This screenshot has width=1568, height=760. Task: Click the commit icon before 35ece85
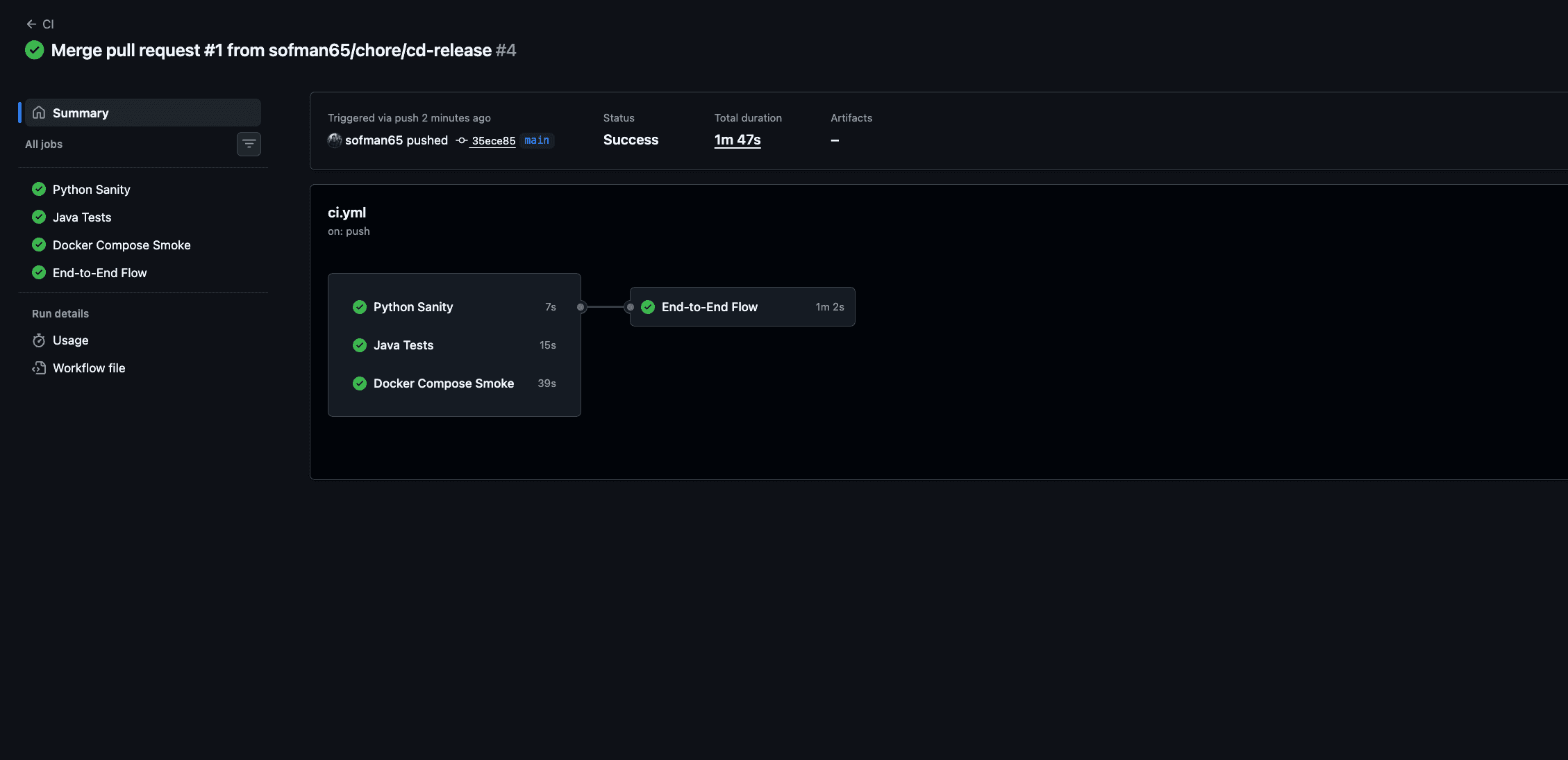pyautogui.click(x=462, y=140)
